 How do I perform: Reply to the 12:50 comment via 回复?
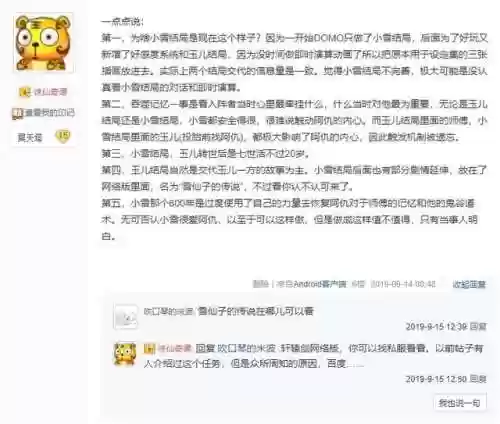click(478, 379)
